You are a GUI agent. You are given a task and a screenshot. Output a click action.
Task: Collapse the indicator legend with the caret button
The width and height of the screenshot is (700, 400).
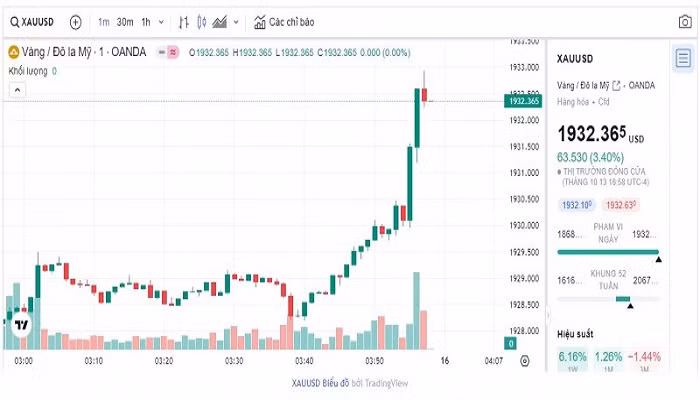click(17, 90)
